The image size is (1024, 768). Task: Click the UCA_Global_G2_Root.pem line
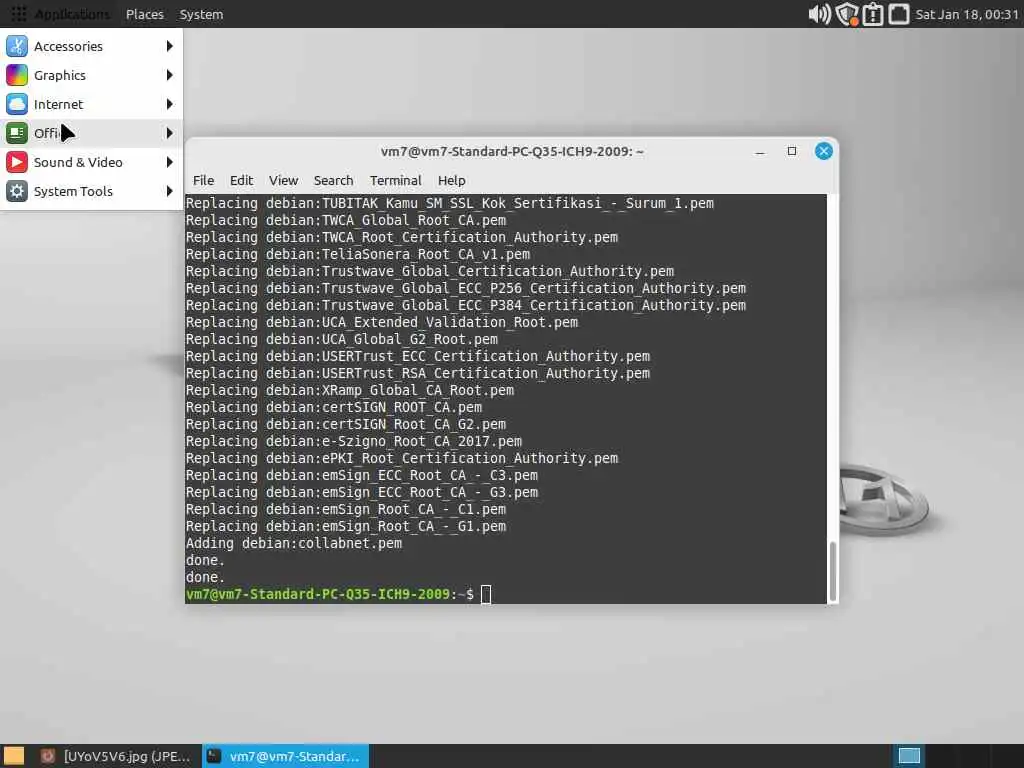pos(342,340)
